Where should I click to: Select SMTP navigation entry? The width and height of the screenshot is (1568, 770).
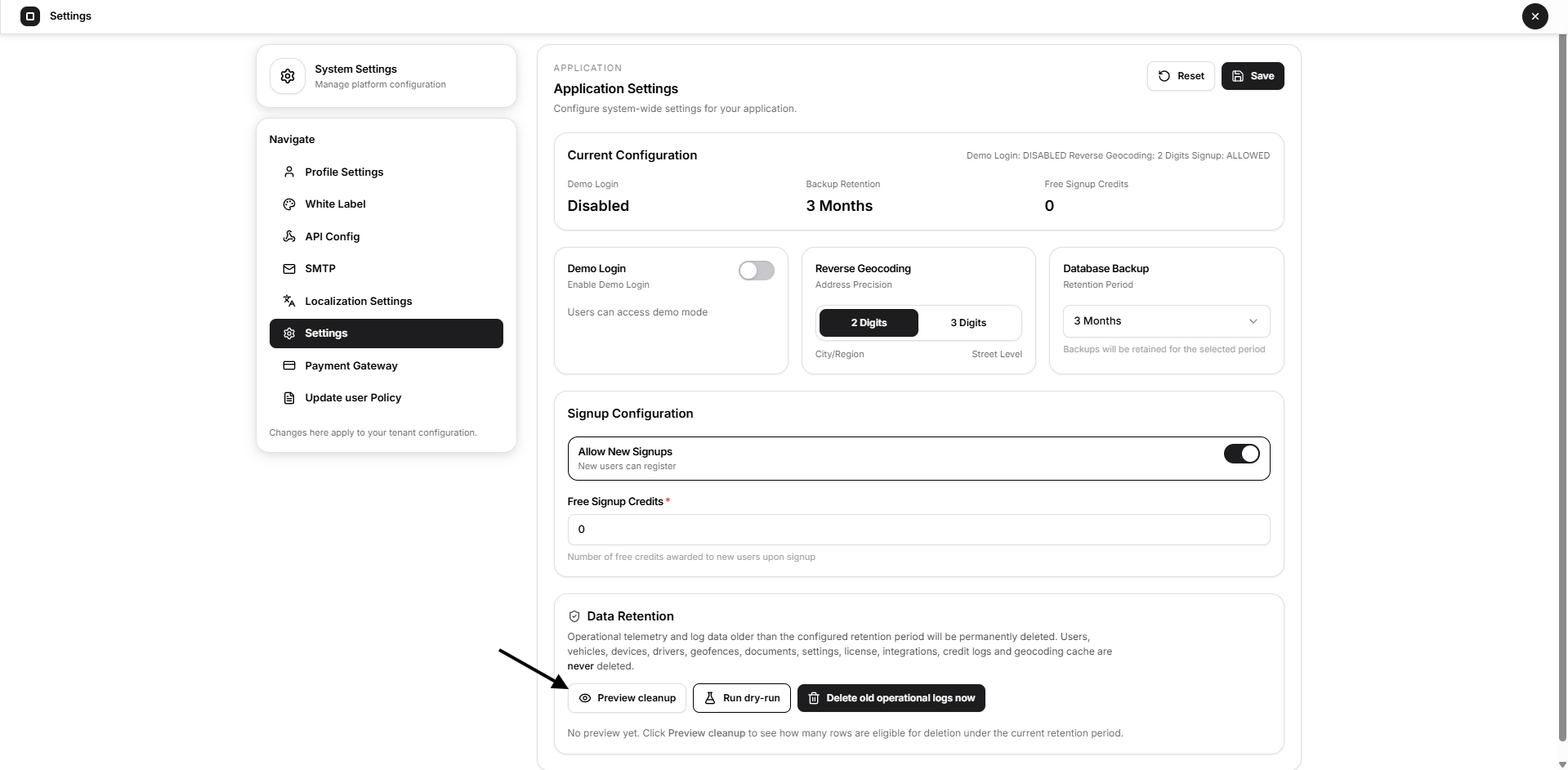[x=386, y=269]
